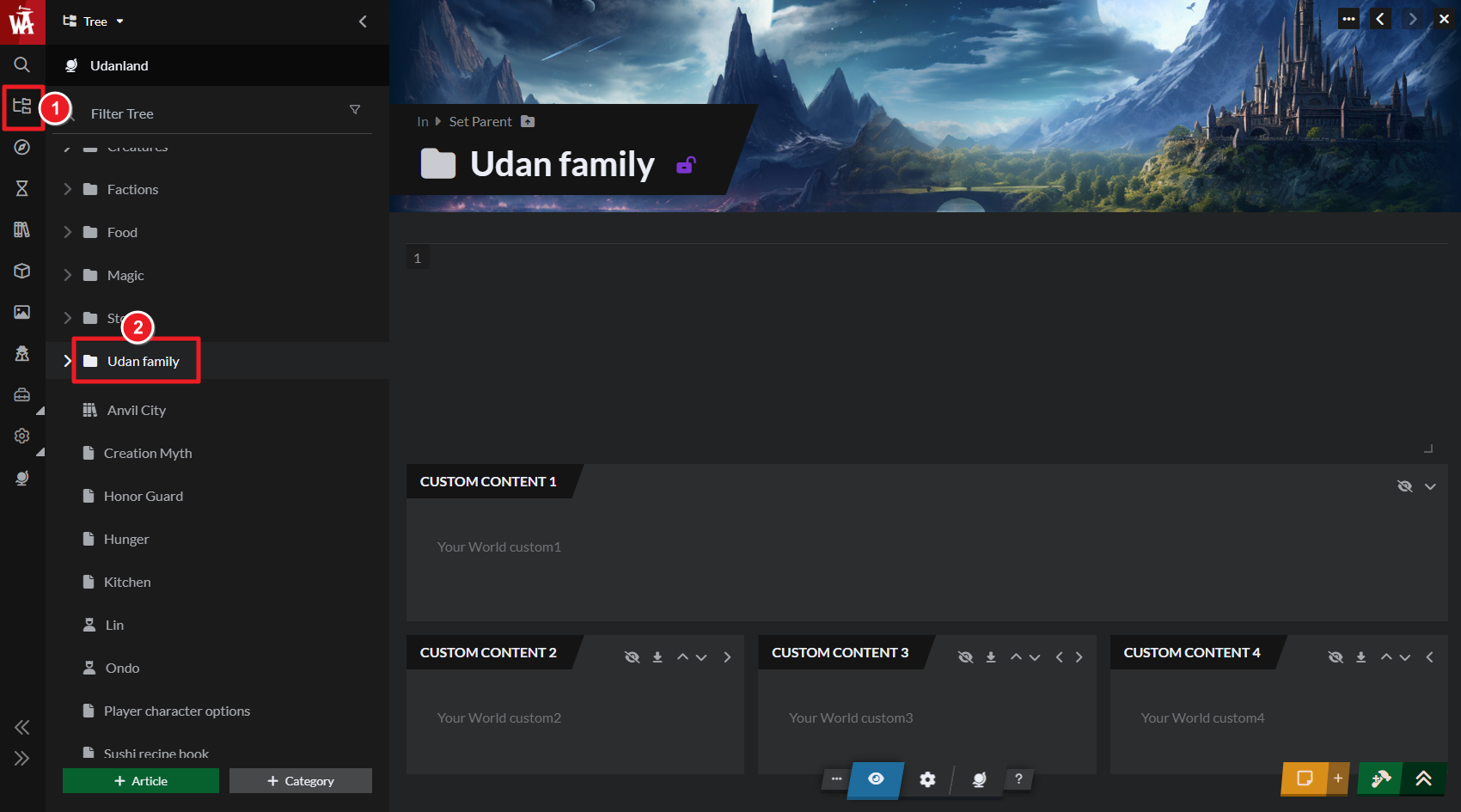This screenshot has height=812, width=1461.
Task: Collapse the tree panel left chevron
Action: [x=363, y=21]
